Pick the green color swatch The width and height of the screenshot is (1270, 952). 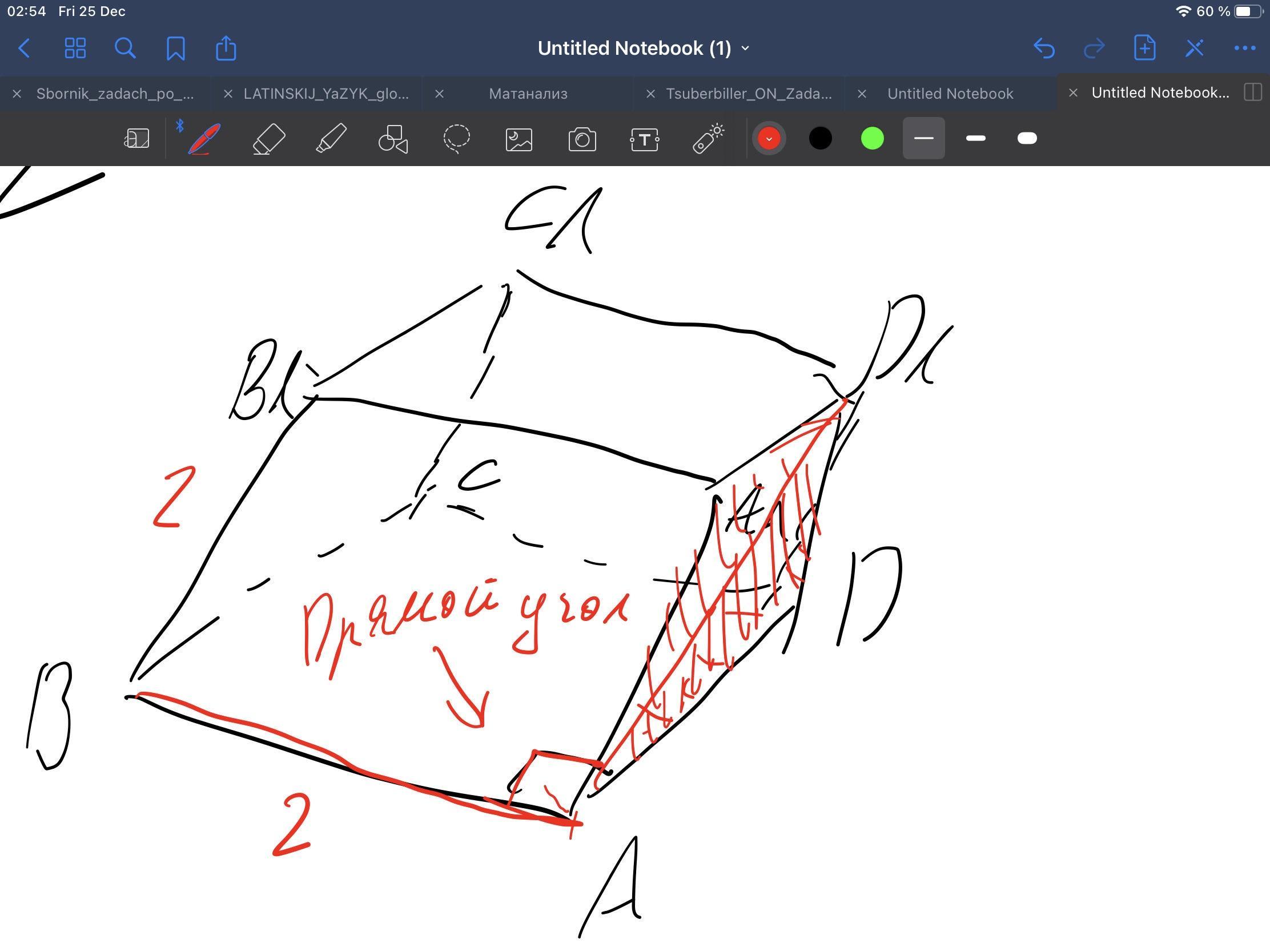[872, 138]
